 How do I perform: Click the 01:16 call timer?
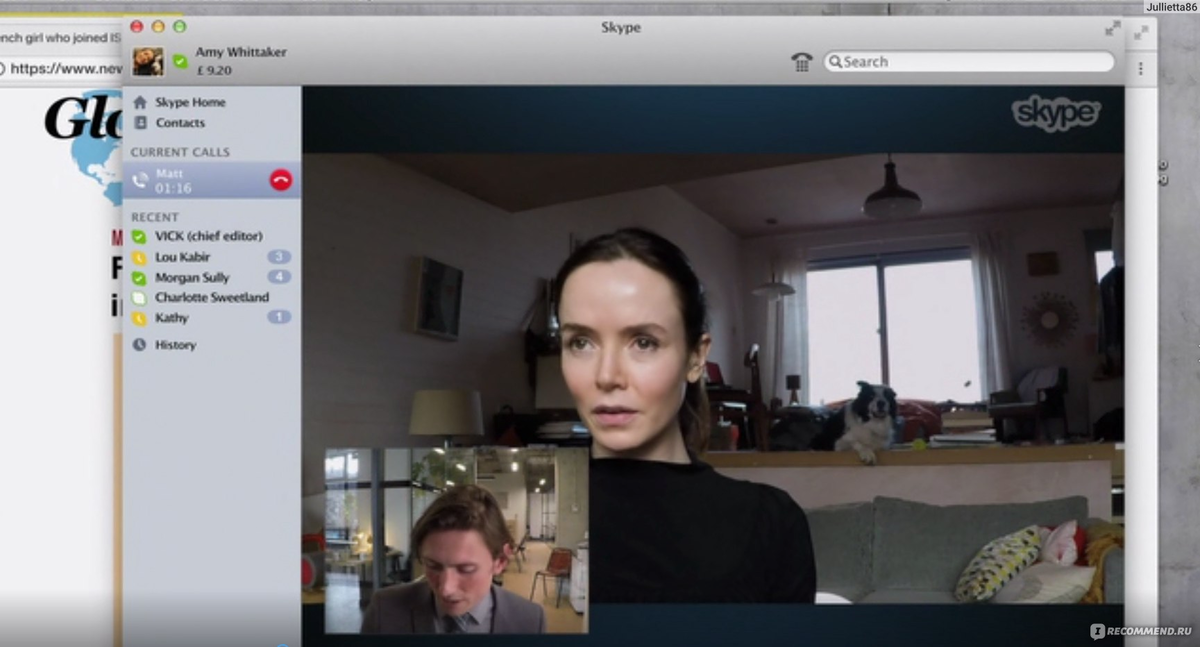point(173,188)
